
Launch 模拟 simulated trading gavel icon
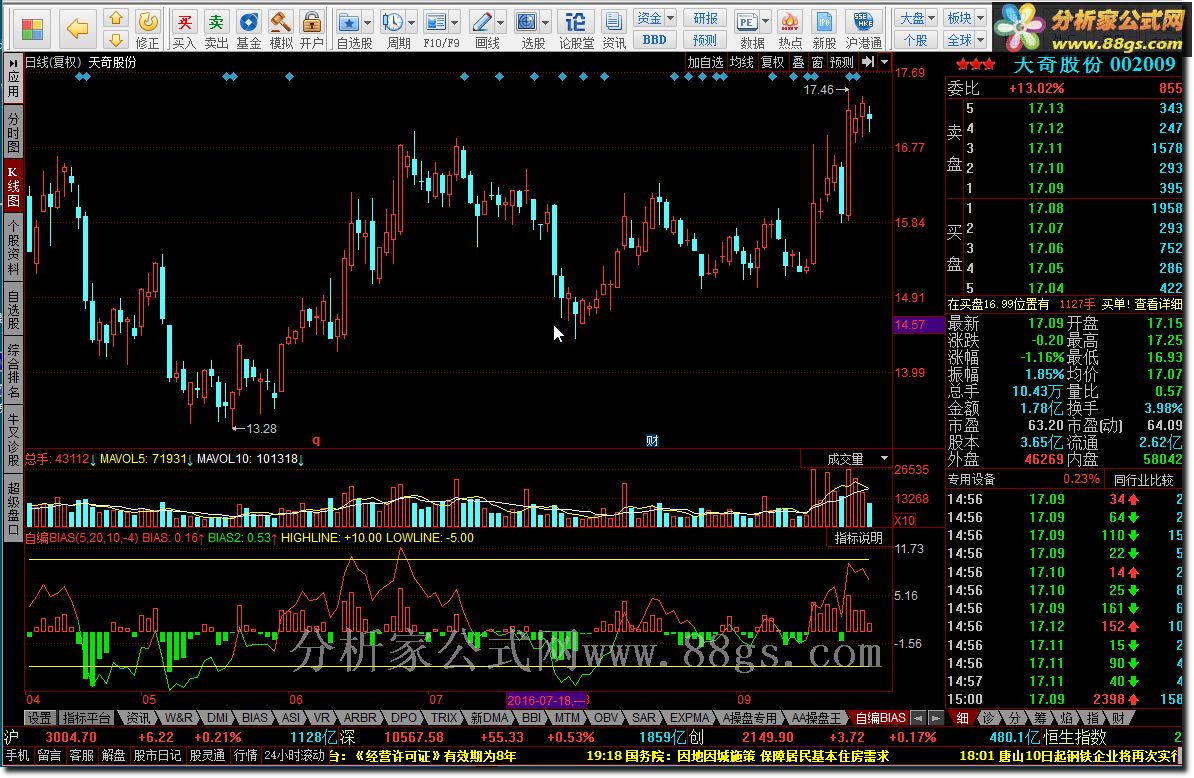pyautogui.click(x=281, y=22)
